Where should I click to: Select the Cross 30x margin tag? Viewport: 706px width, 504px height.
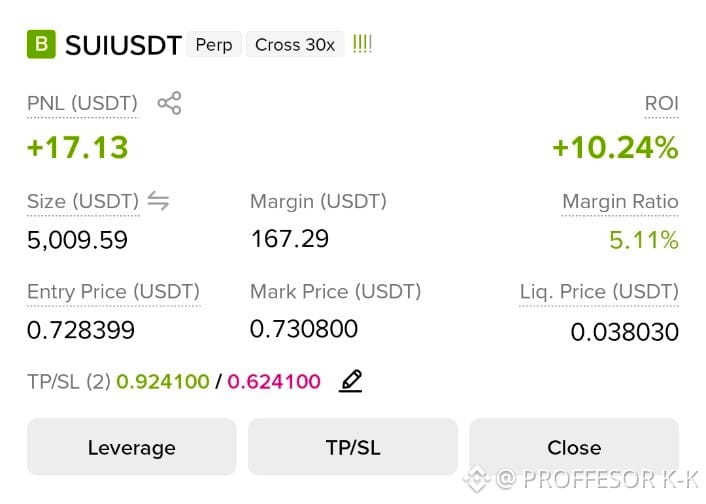coord(295,45)
